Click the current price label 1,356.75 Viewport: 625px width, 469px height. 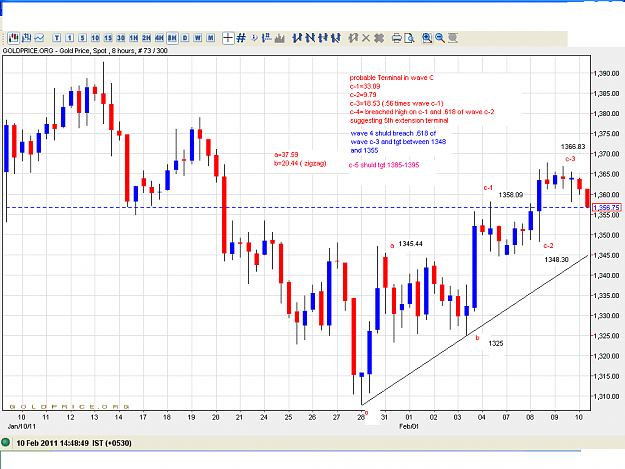(x=607, y=208)
